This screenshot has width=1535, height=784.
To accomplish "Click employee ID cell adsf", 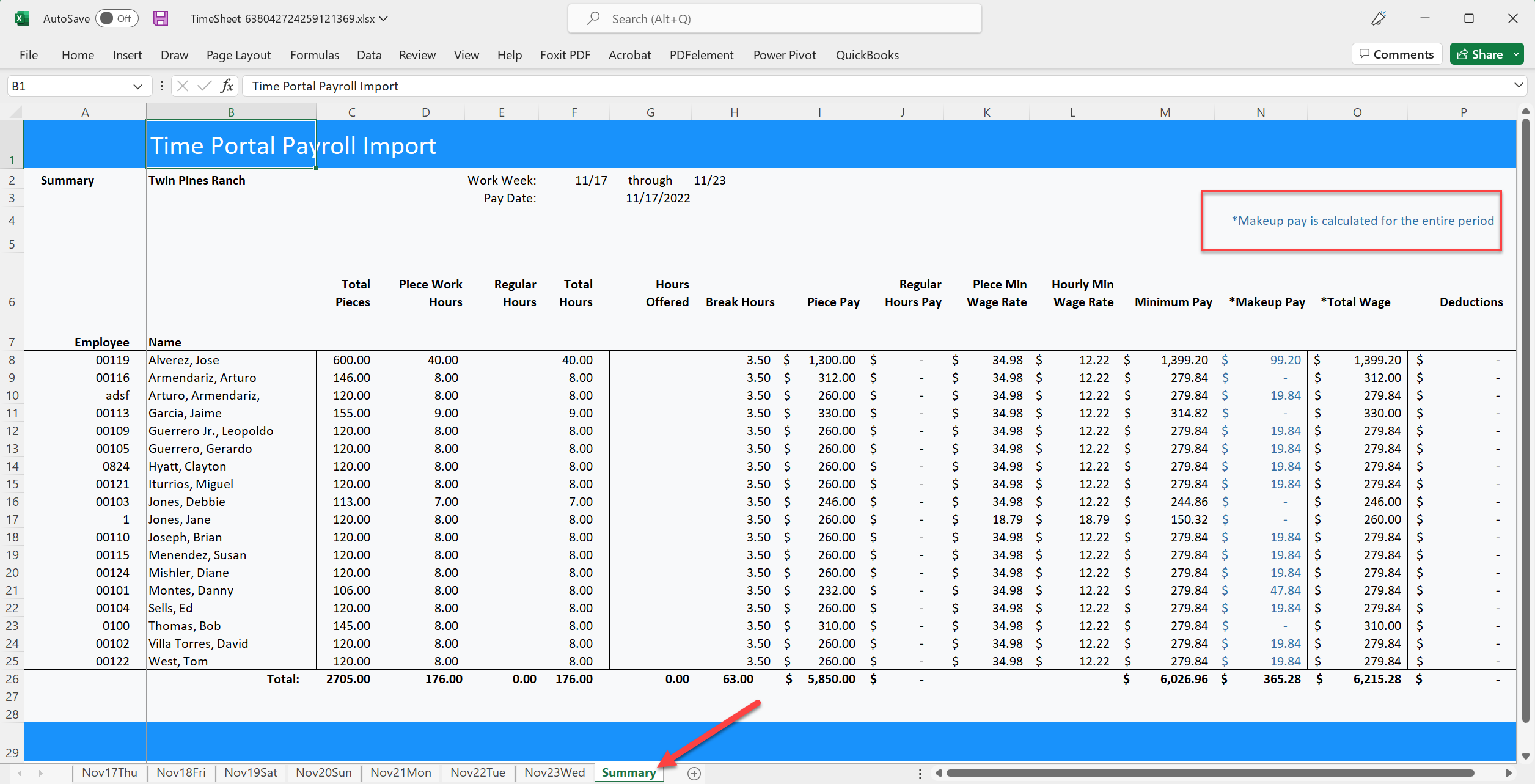I will coord(85,395).
